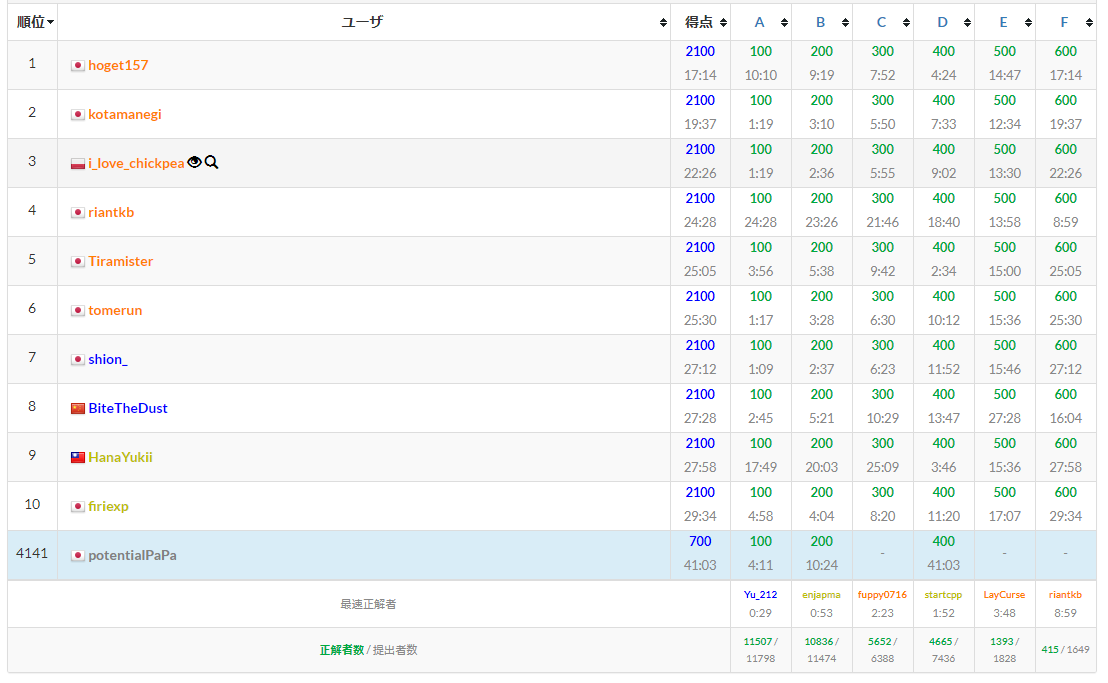1108x683 pixels.
Task: Open problem D link in header
Action: [x=942, y=23]
